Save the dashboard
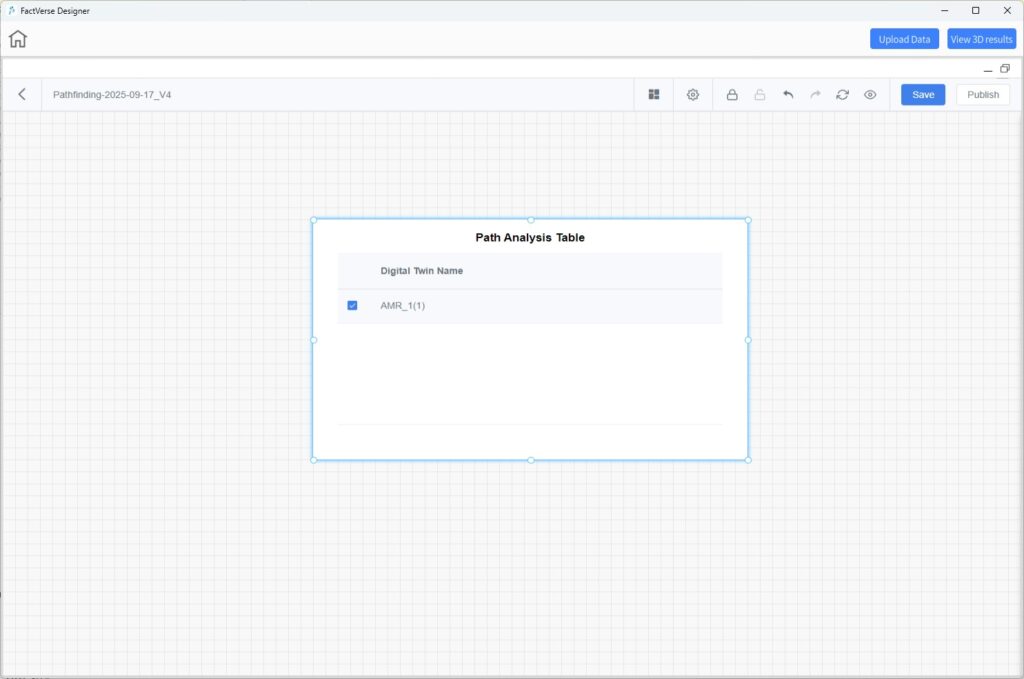1024x679 pixels. tap(922, 94)
